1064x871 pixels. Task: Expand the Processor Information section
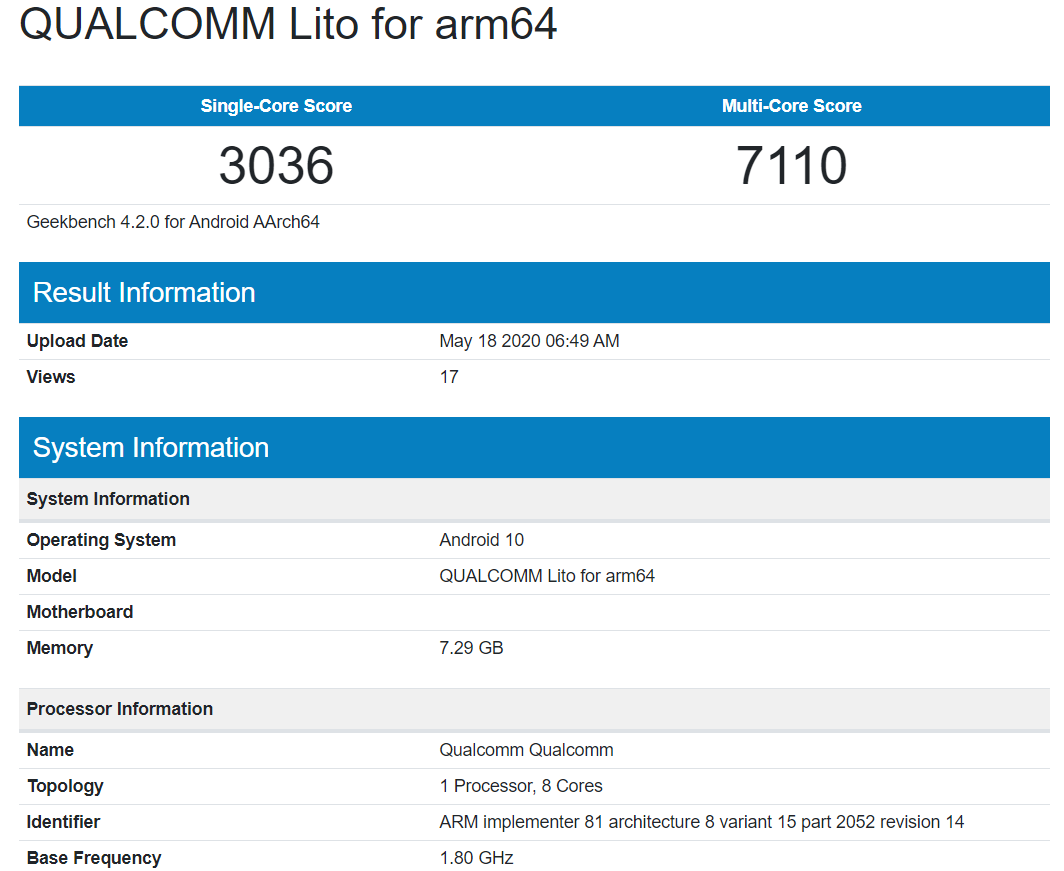point(119,709)
